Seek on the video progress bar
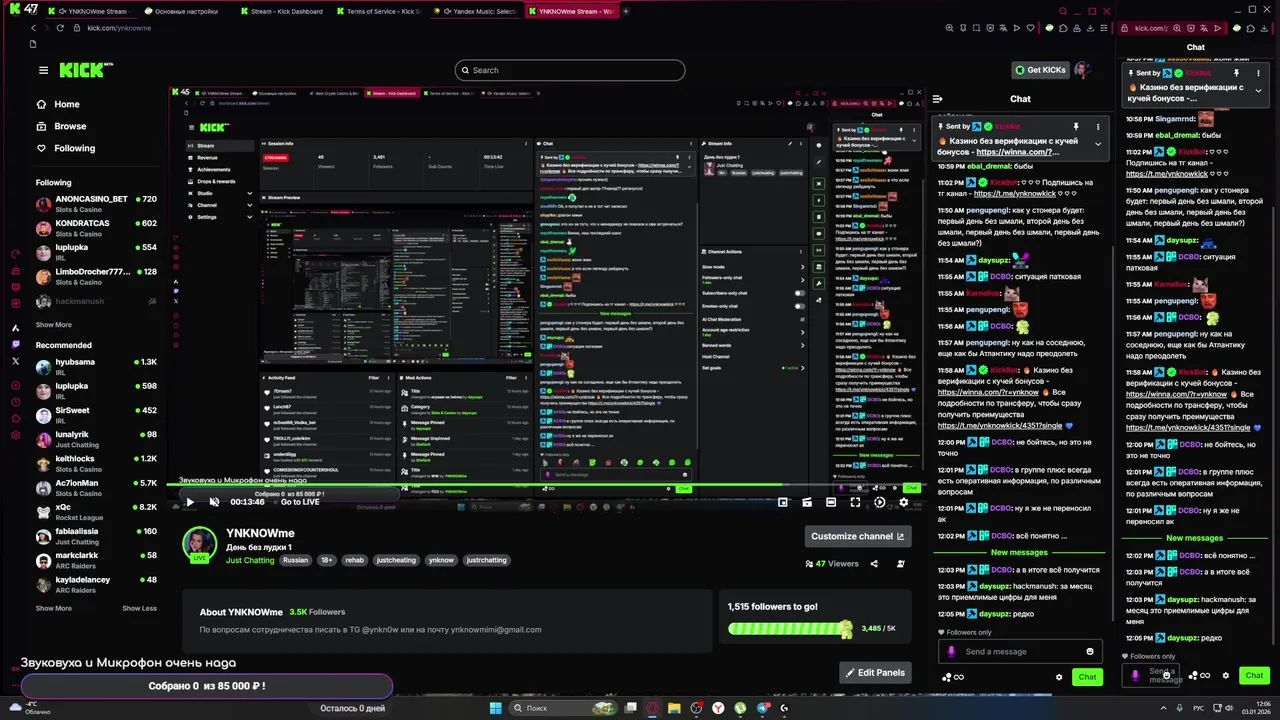 pyautogui.click(x=545, y=485)
